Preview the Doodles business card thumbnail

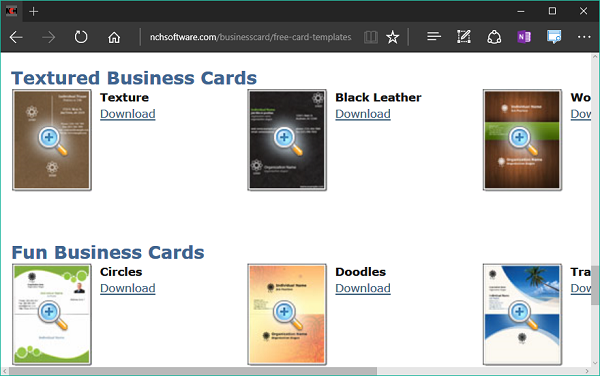pos(287,314)
